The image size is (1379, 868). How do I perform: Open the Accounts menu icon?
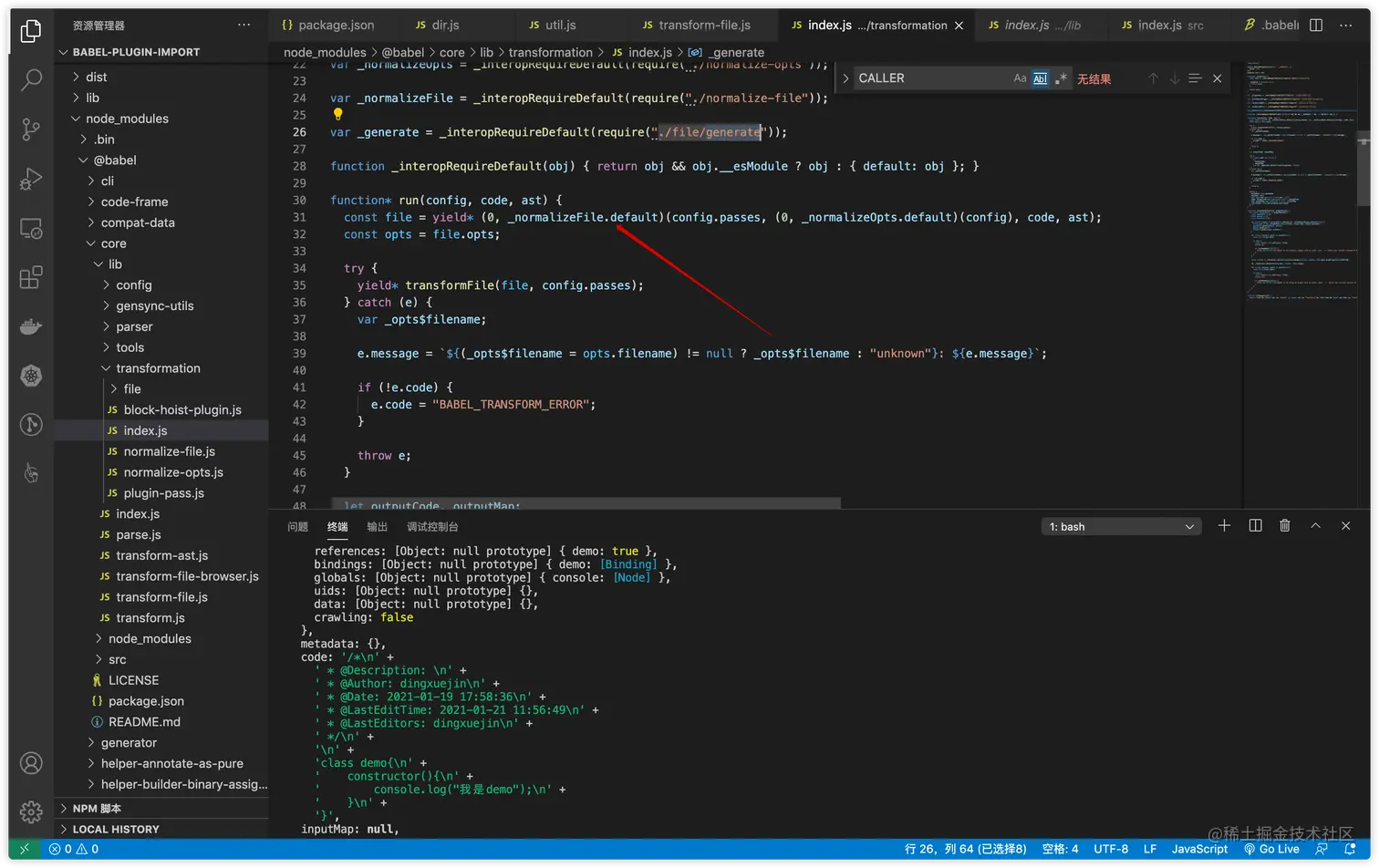coord(31,763)
